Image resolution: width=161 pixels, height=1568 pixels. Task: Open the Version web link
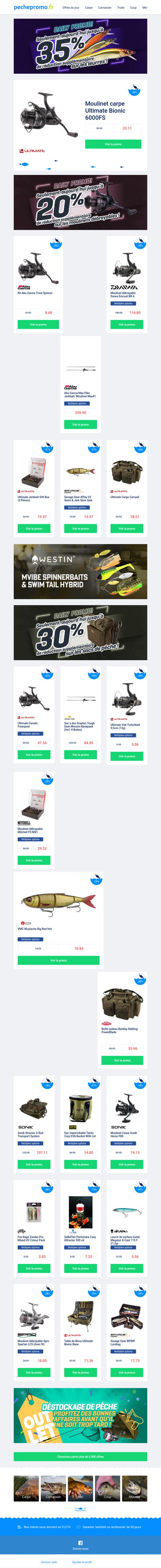(49, 1562)
